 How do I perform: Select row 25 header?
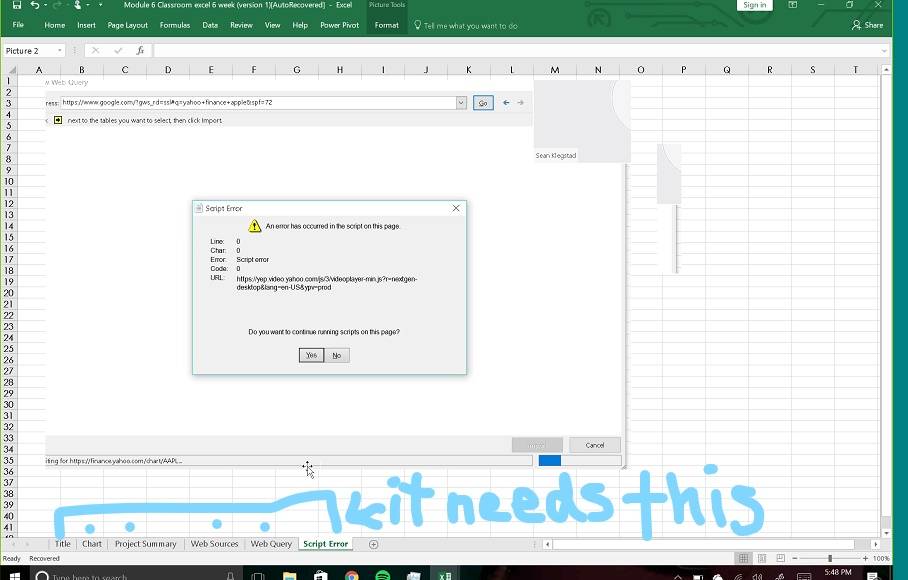click(9, 348)
